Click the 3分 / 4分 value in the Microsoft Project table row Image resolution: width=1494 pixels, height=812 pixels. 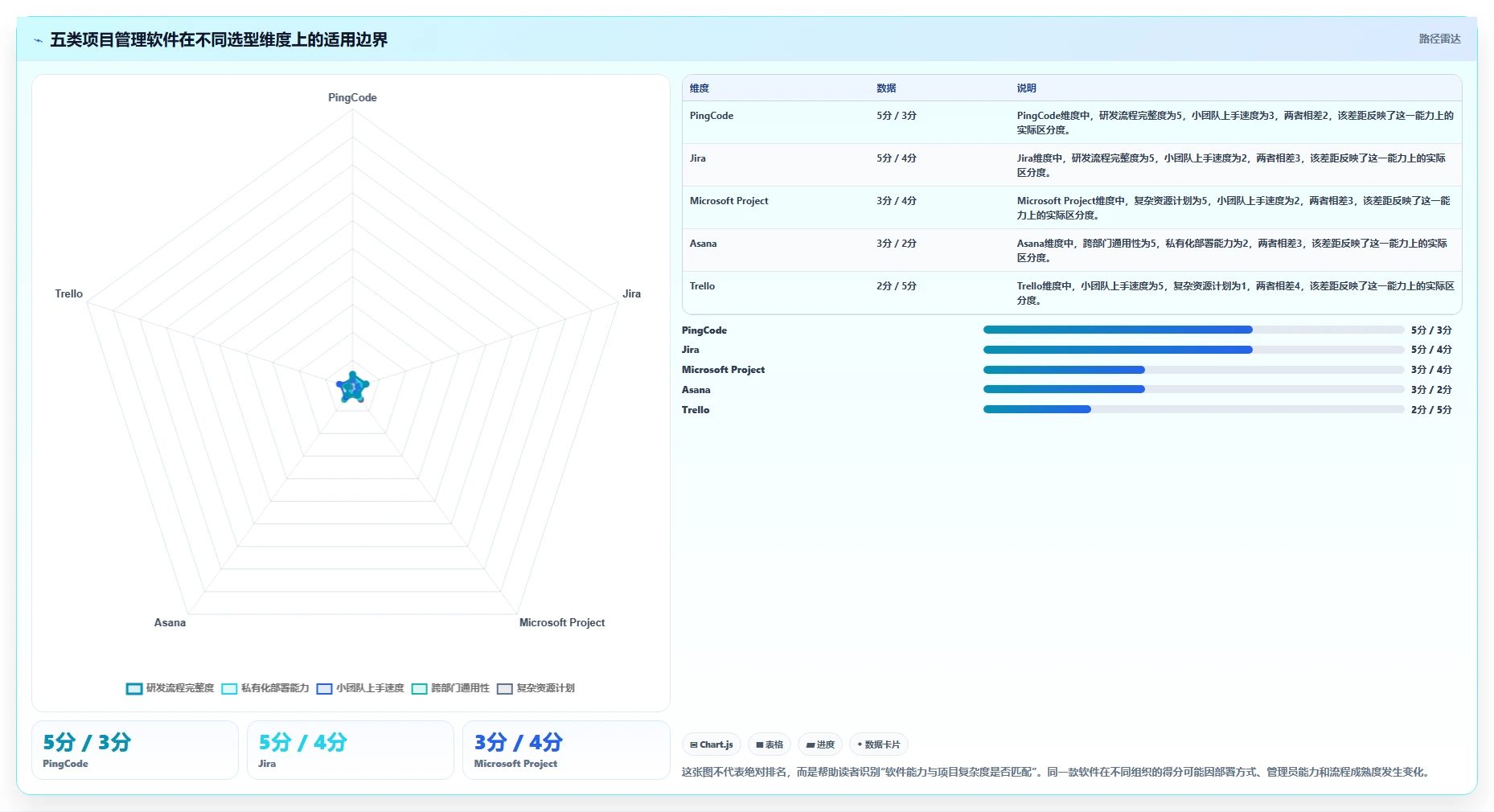[x=897, y=201]
